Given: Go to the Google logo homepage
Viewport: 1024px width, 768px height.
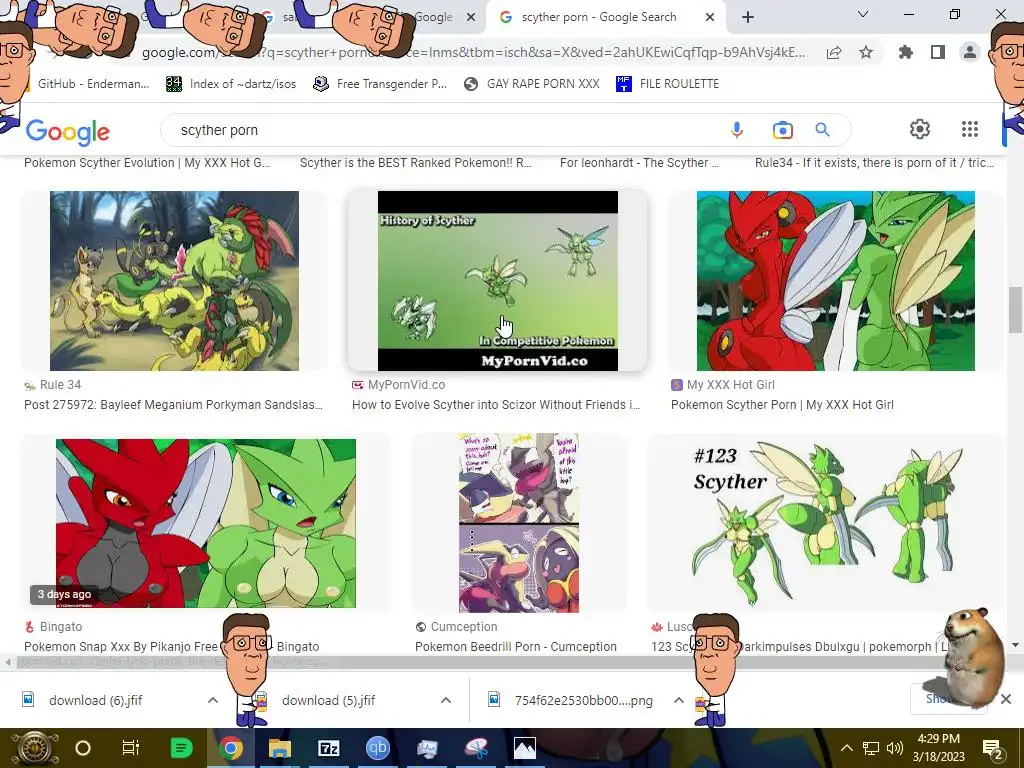Looking at the screenshot, I should [x=68, y=131].
